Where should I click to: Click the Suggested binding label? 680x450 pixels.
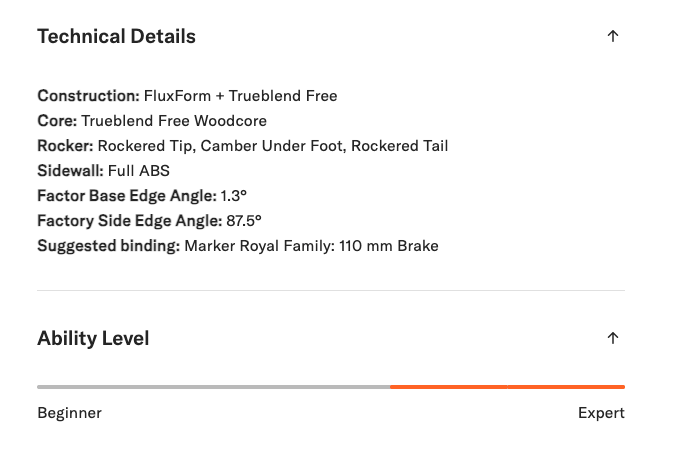[x=108, y=246]
